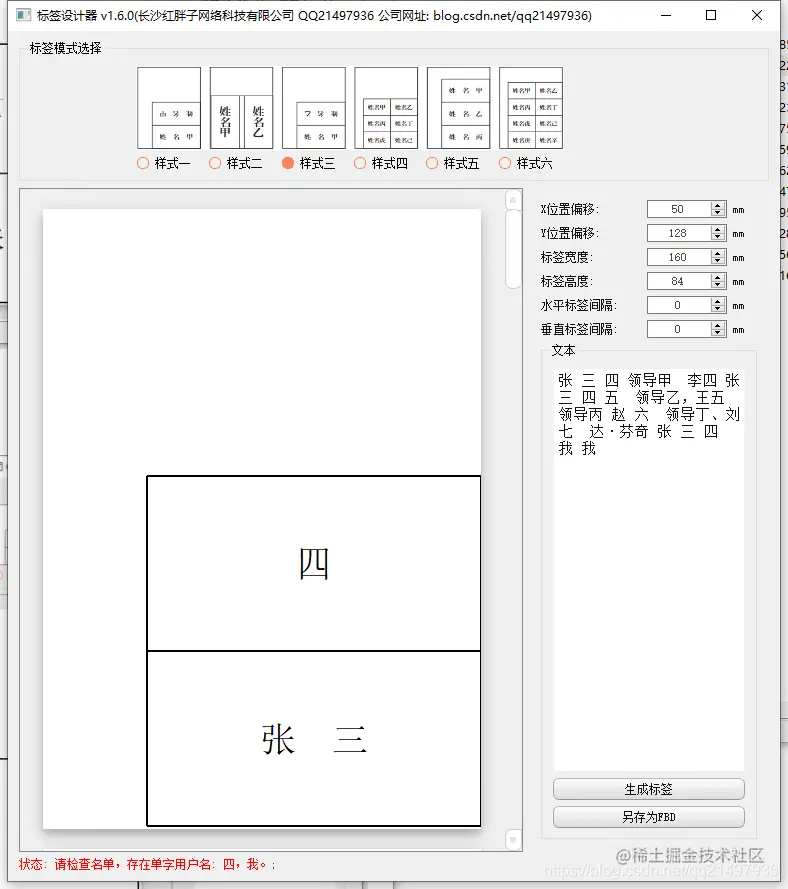Select the 样式三 radio button

[308, 163]
